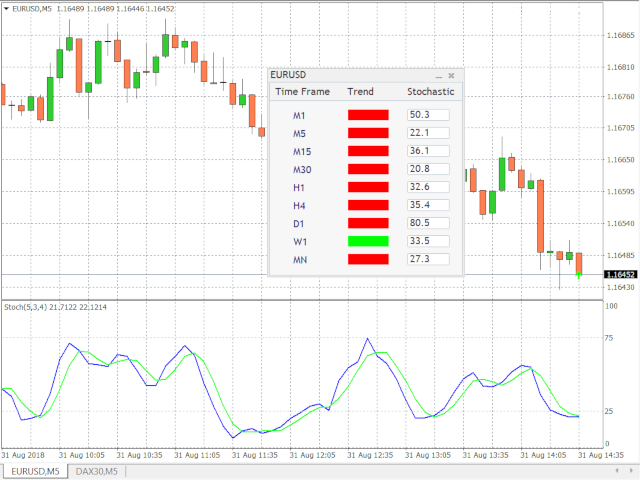The width and height of the screenshot is (640, 480).
Task: Click the M15 time frame label
Action: [302, 152]
